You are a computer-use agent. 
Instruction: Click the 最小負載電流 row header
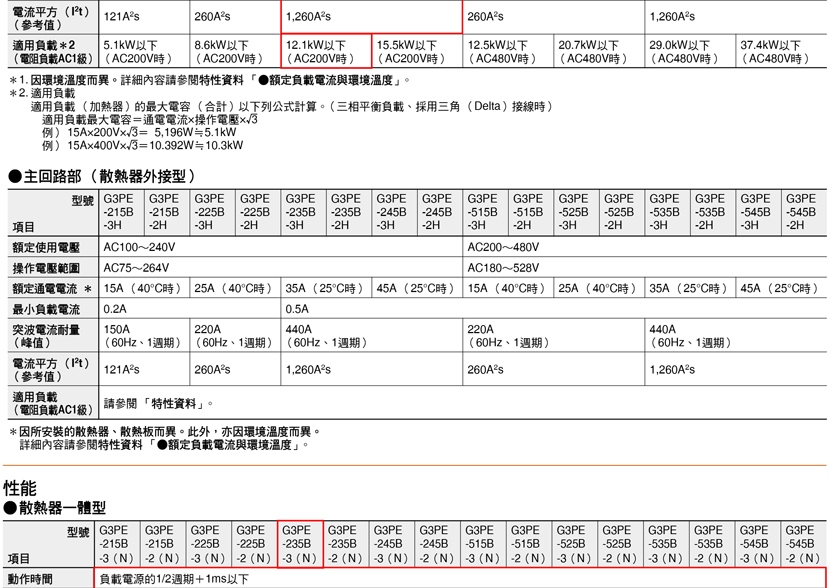(53, 309)
